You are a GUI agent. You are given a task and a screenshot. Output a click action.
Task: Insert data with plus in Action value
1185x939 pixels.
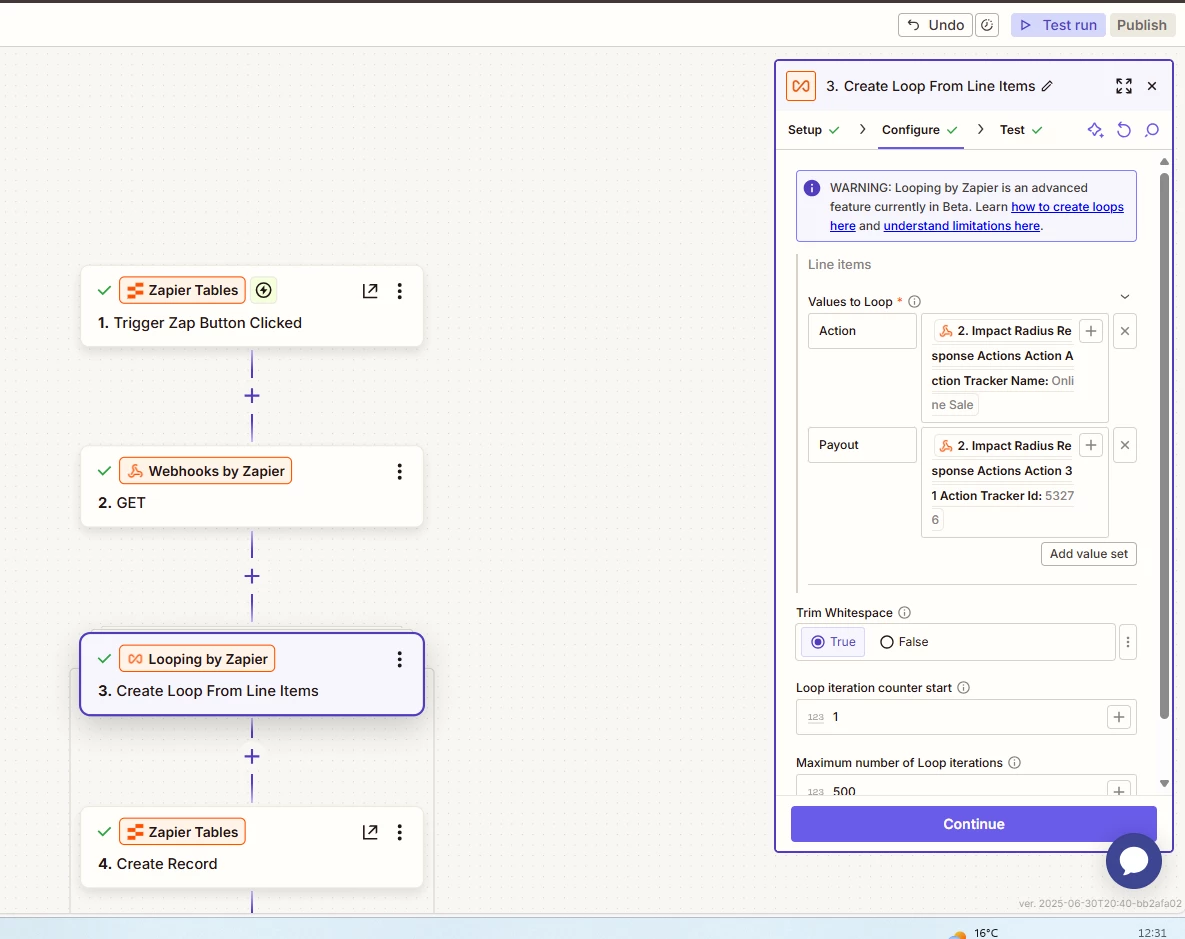(x=1091, y=331)
